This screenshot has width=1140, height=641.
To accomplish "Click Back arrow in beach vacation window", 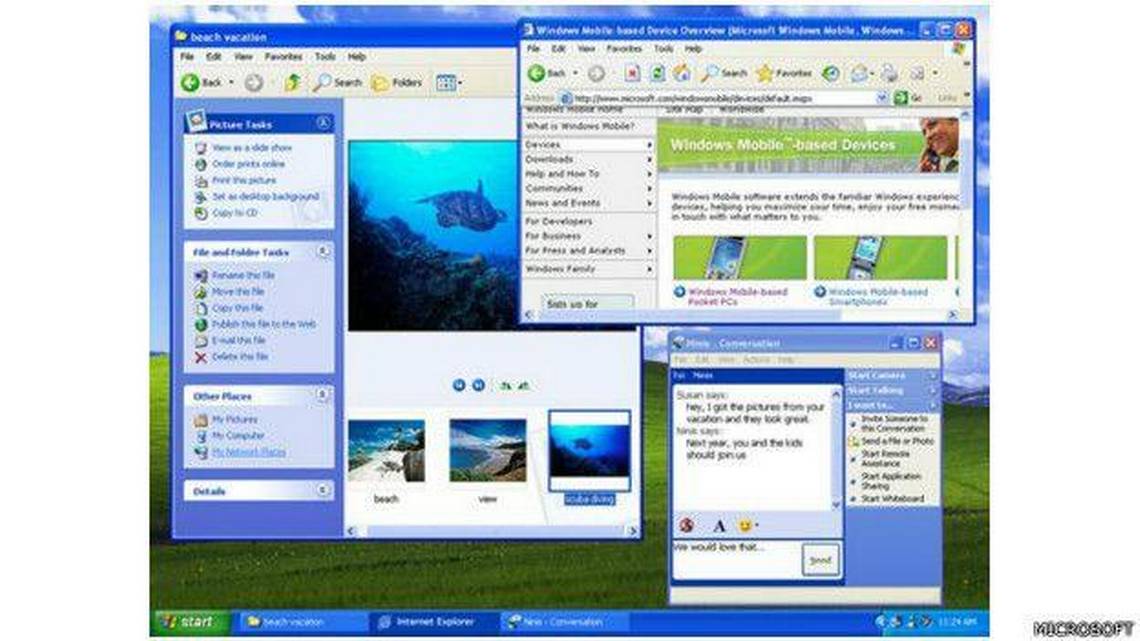I will (x=190, y=83).
